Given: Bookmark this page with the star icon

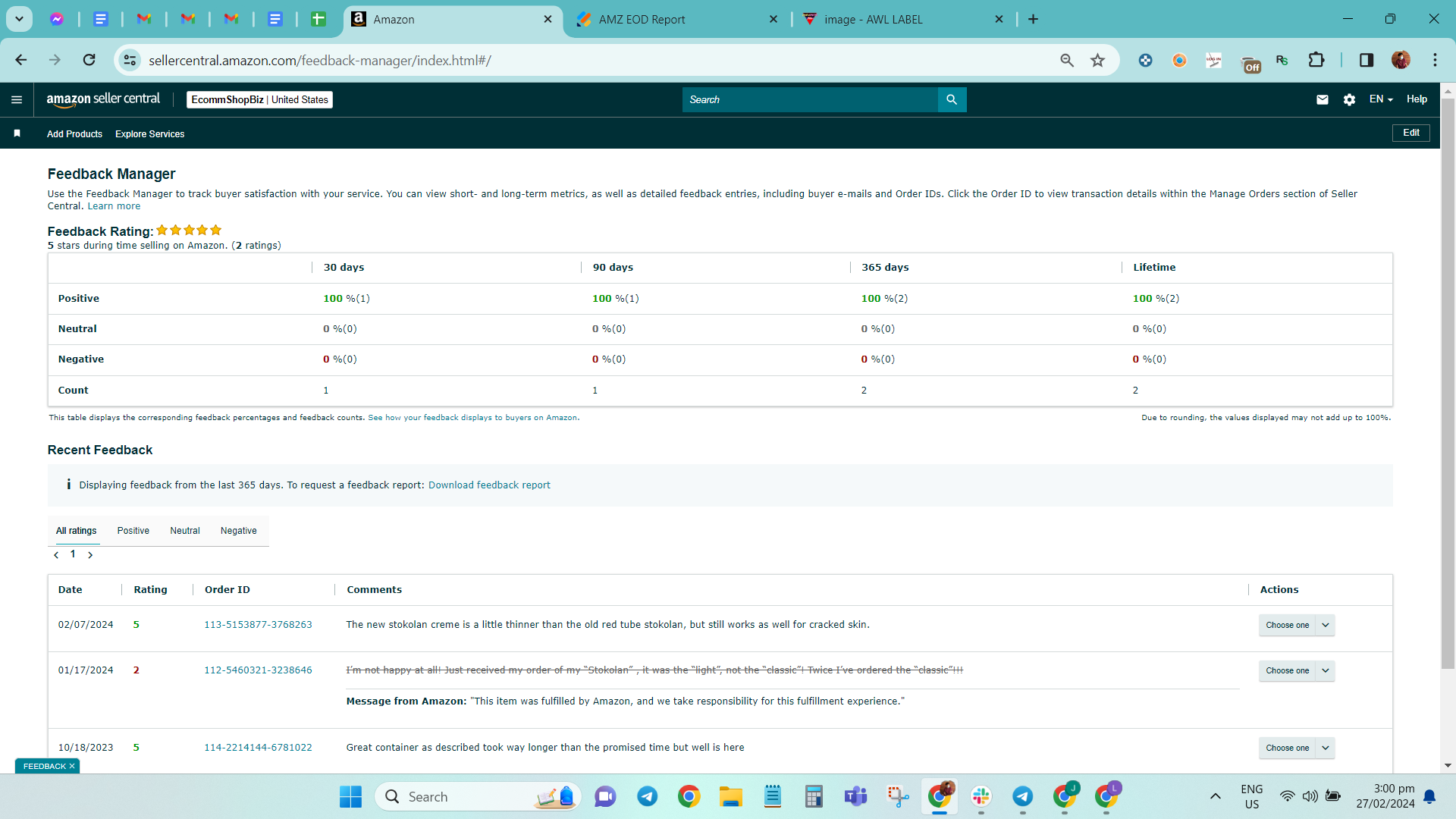Looking at the screenshot, I should click(x=1097, y=60).
